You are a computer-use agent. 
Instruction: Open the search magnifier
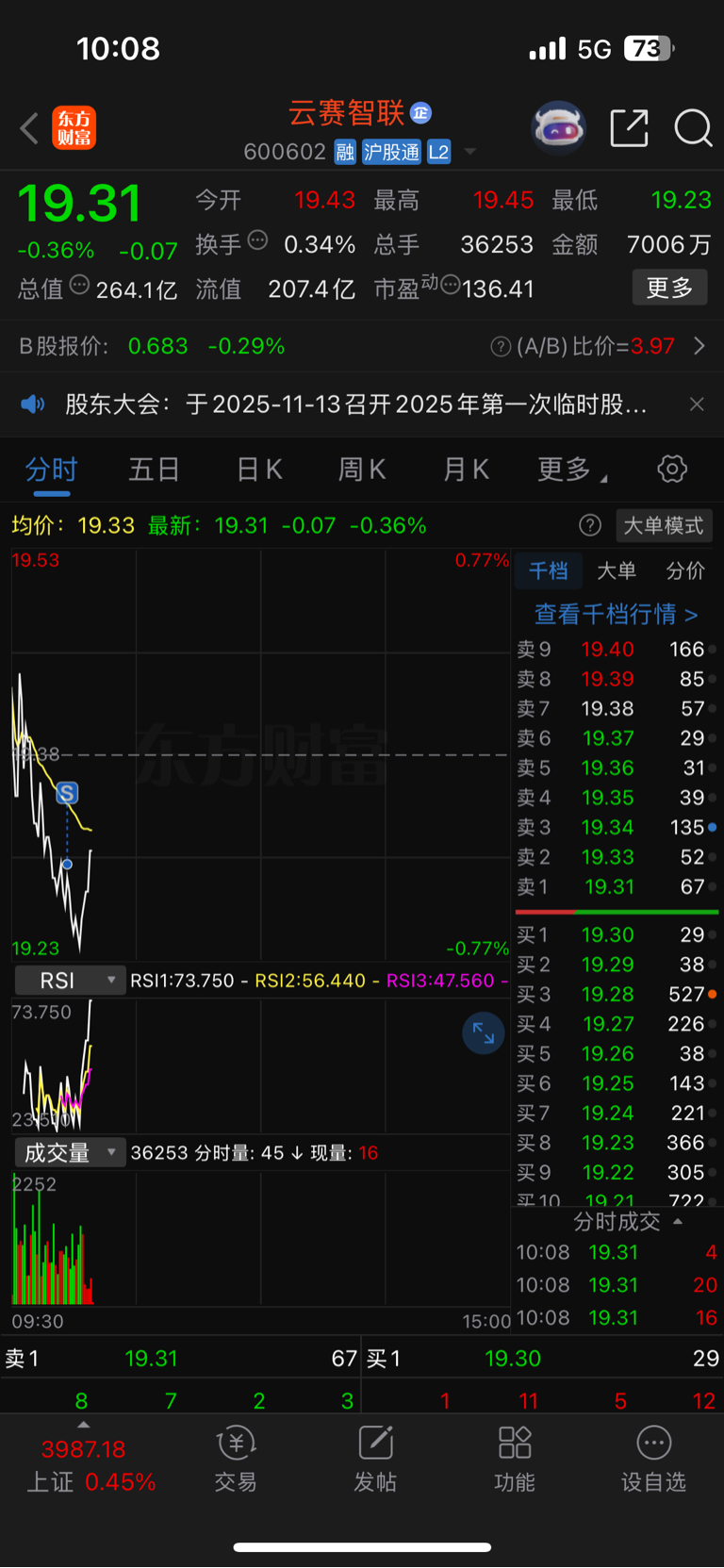click(693, 127)
